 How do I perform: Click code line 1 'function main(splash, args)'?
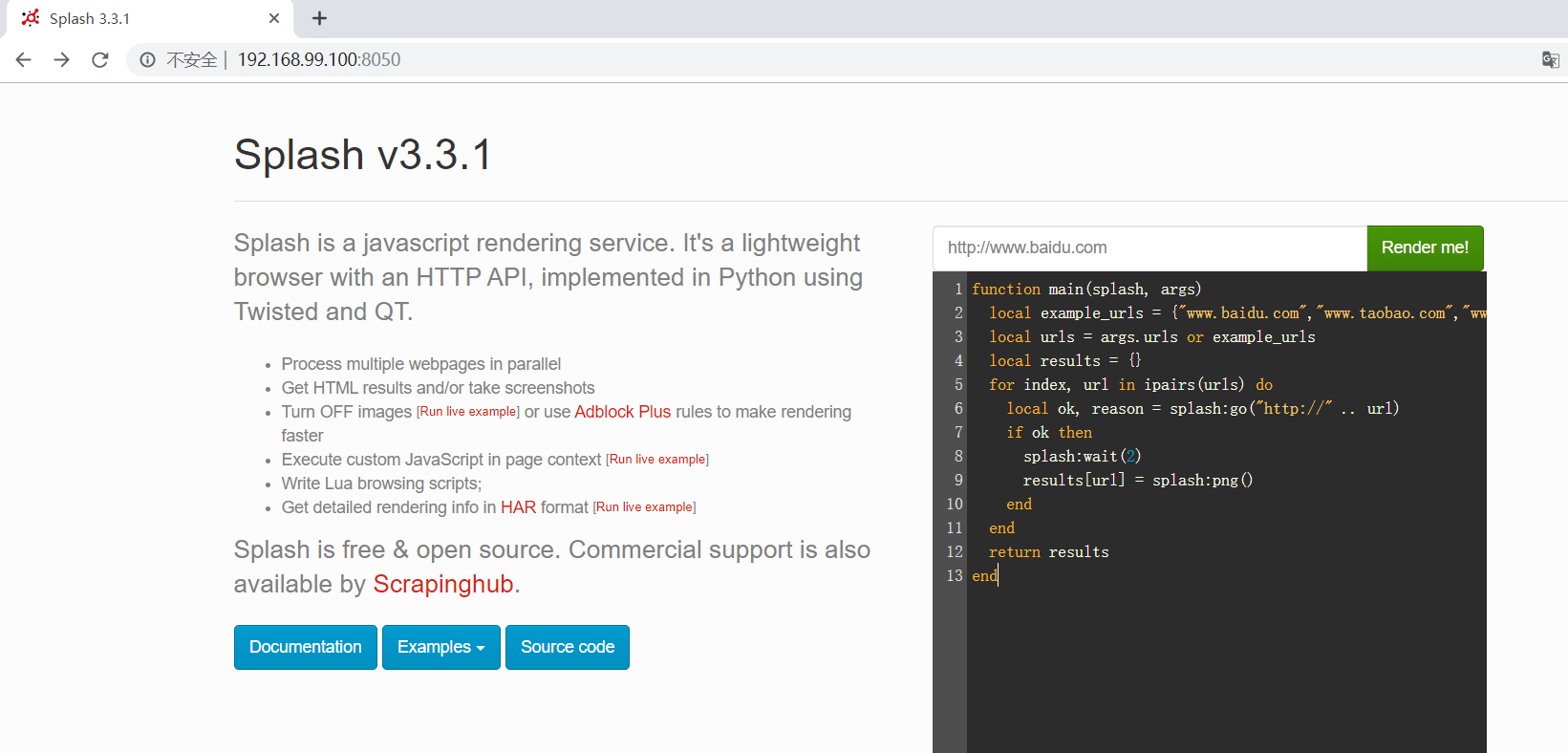[1086, 289]
